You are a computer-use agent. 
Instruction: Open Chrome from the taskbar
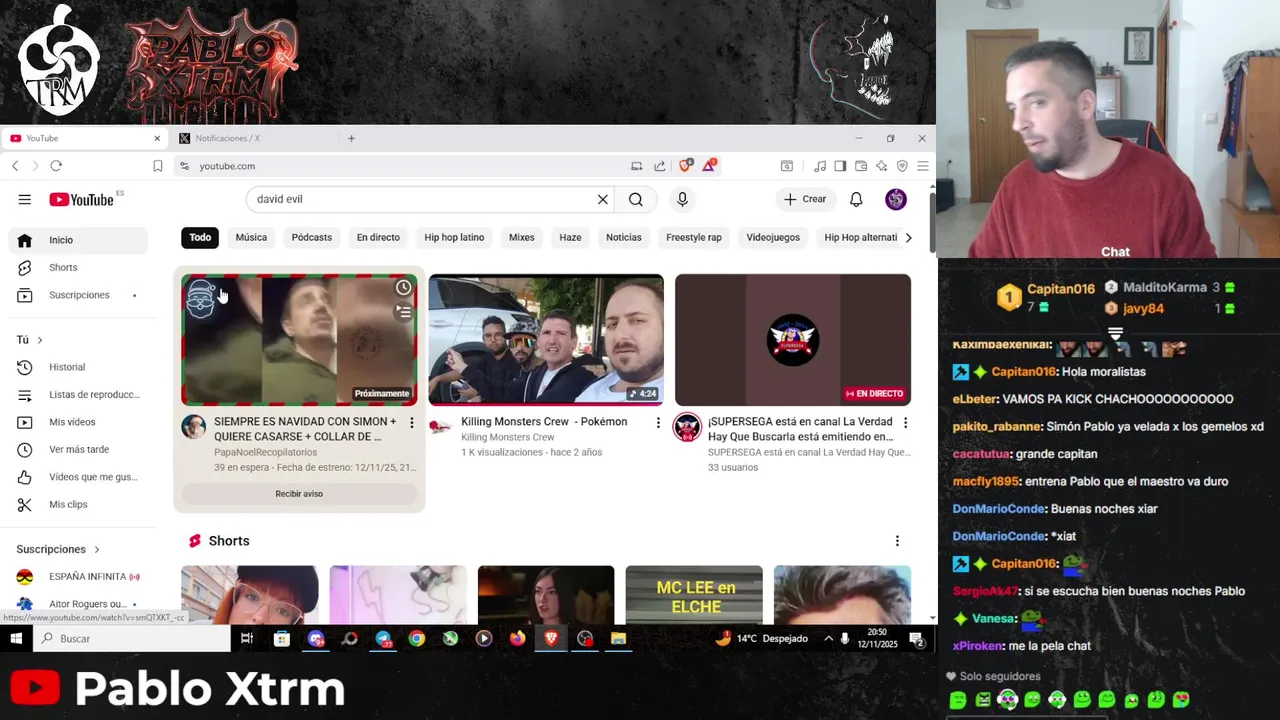point(416,638)
